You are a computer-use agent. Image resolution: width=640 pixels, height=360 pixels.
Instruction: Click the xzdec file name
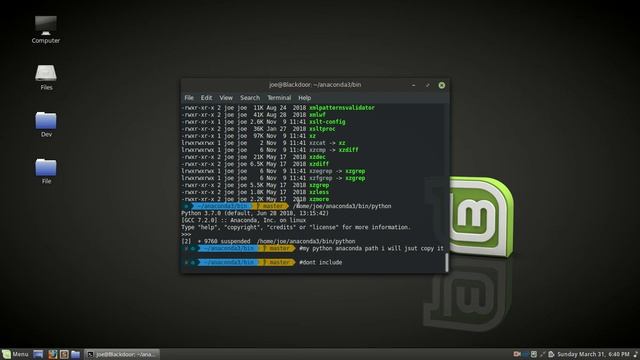tap(317, 157)
